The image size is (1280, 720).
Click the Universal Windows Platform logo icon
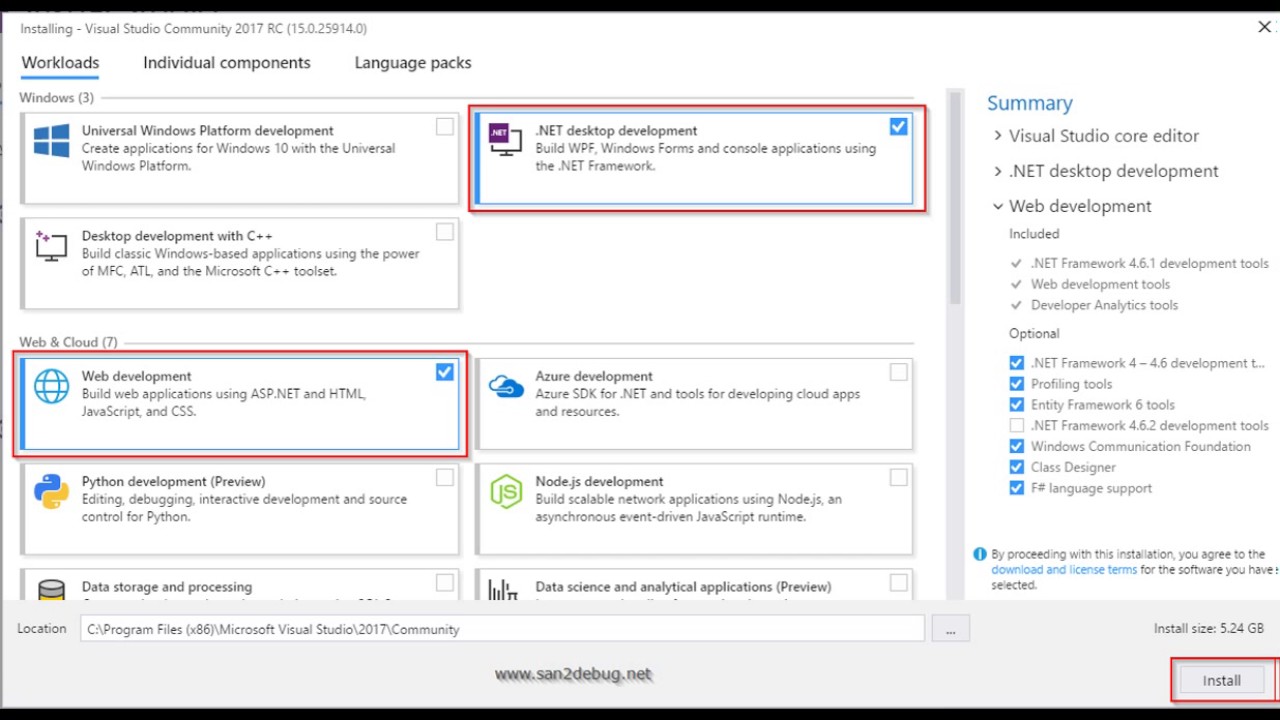[x=51, y=140]
